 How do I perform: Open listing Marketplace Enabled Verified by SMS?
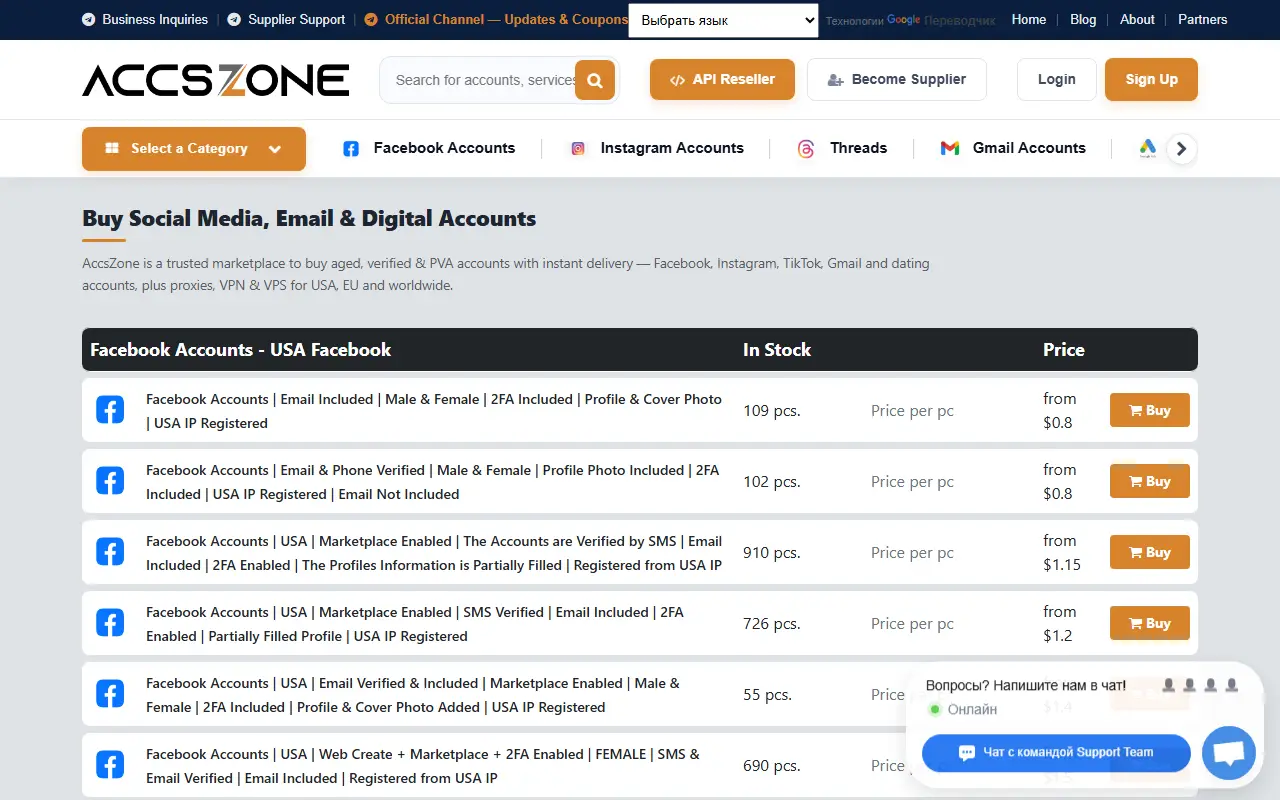[434, 553]
